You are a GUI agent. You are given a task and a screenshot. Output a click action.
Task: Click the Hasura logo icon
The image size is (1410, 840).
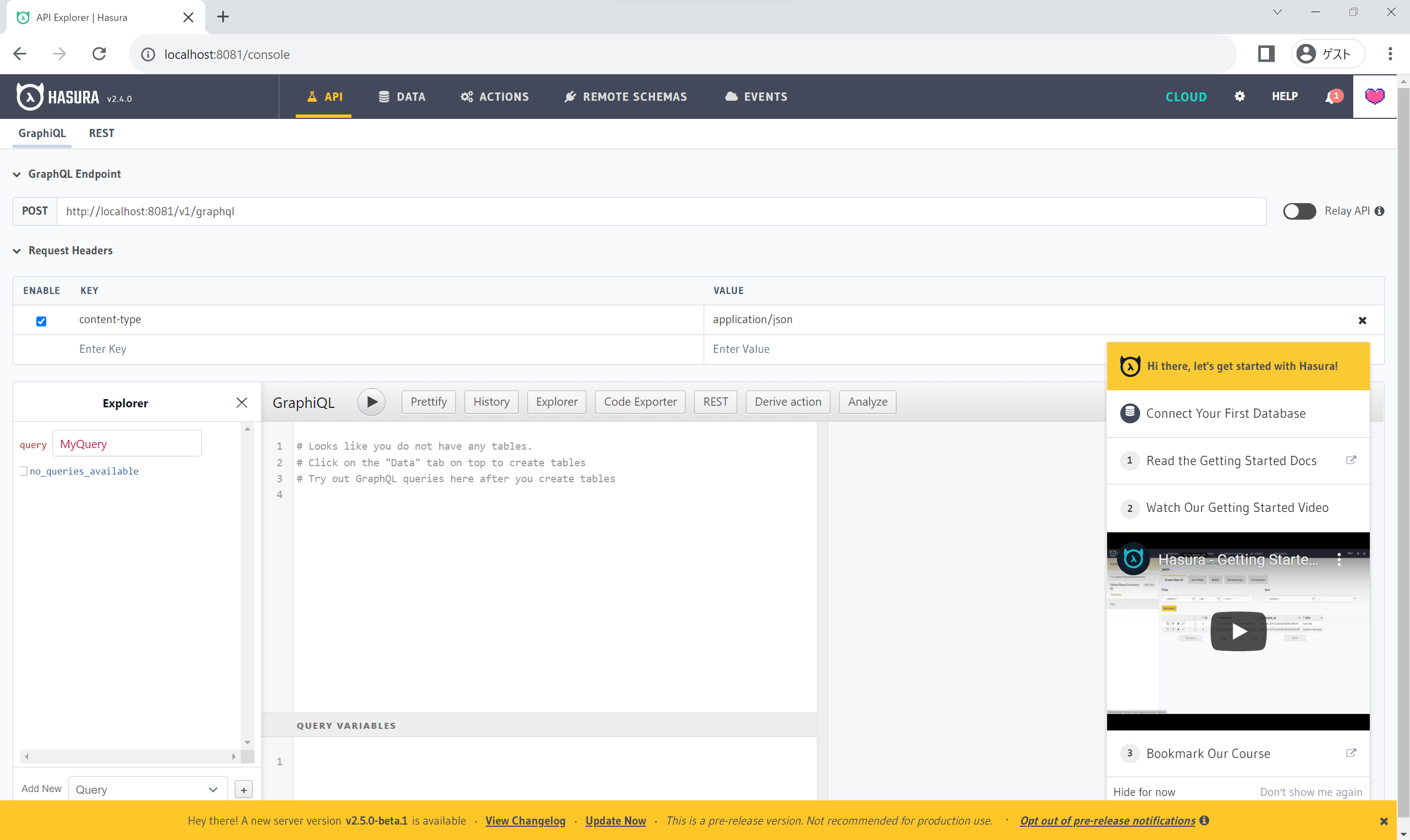(x=29, y=97)
